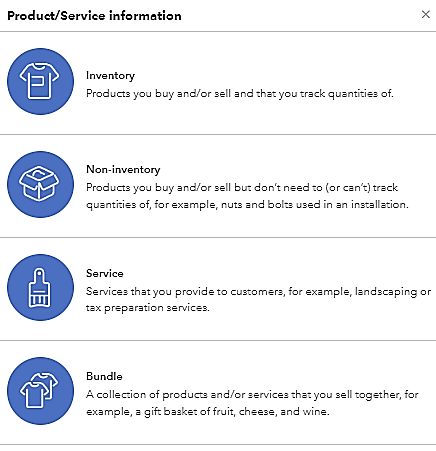Image resolution: width=436 pixels, height=451 pixels.
Task: Click the 'track quantities of' Inventory description
Action: [240, 94]
